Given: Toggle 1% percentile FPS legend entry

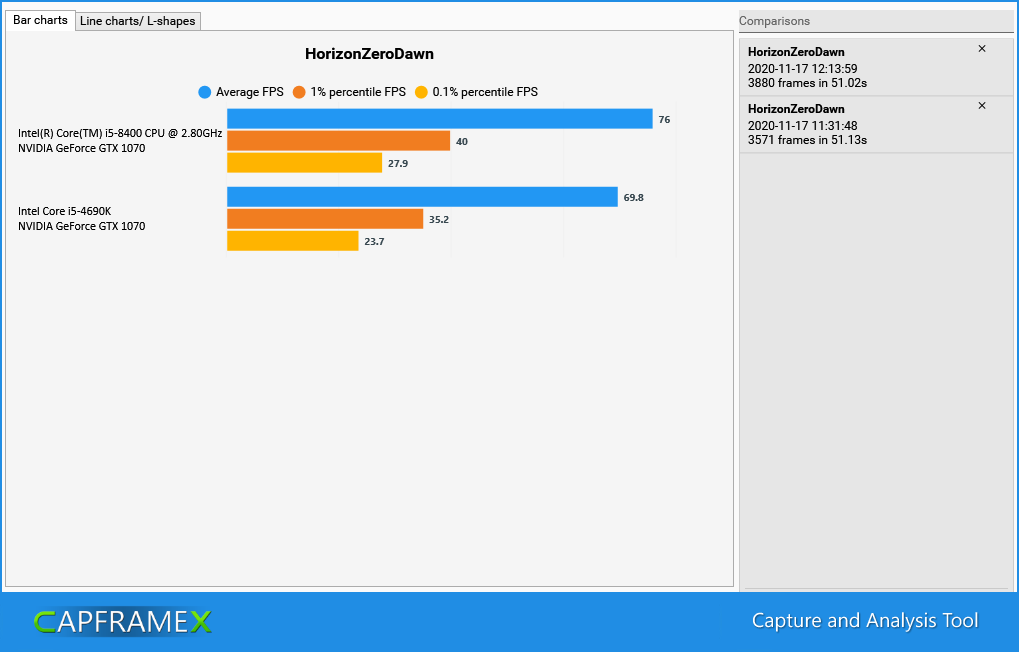Looking at the screenshot, I should (350, 92).
